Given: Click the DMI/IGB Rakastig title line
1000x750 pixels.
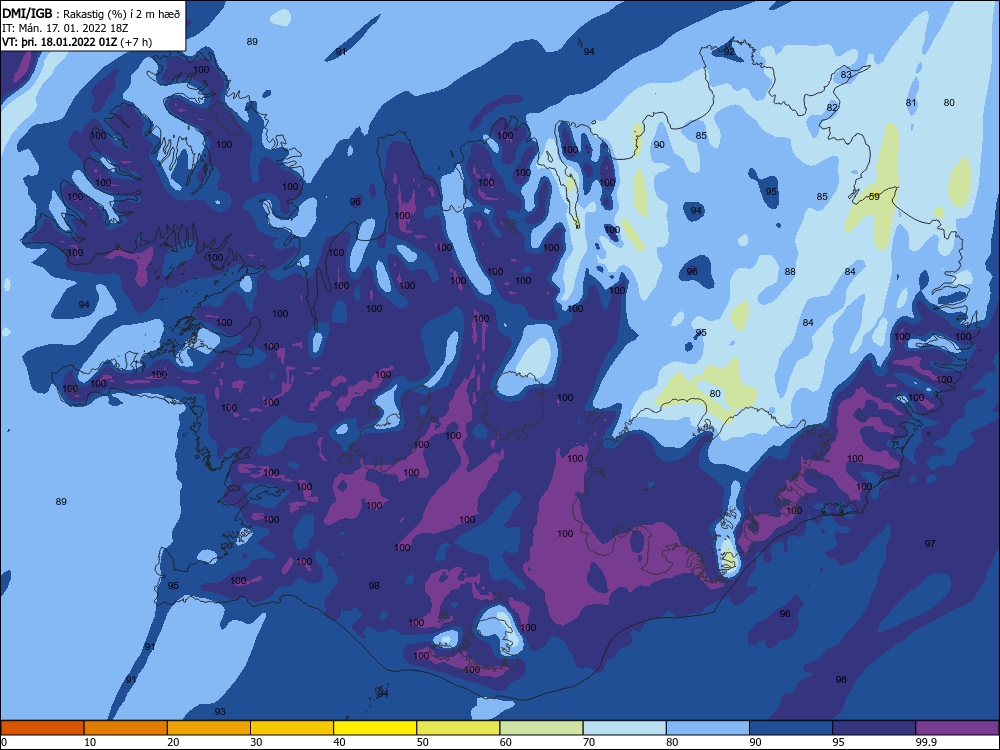Looking at the screenshot, I should coord(91,13).
